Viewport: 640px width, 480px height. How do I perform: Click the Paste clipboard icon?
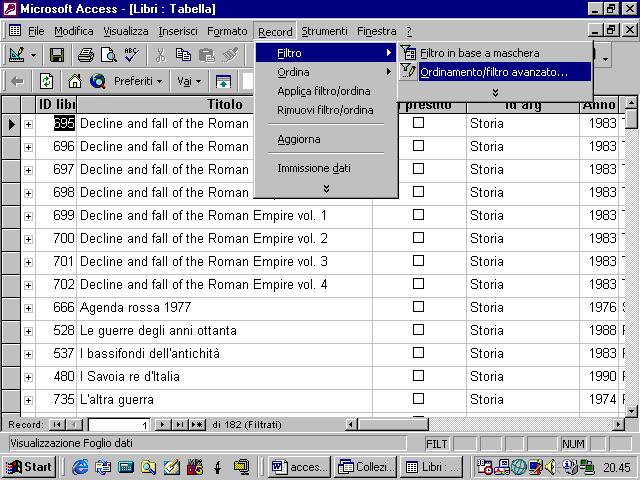click(x=207, y=55)
